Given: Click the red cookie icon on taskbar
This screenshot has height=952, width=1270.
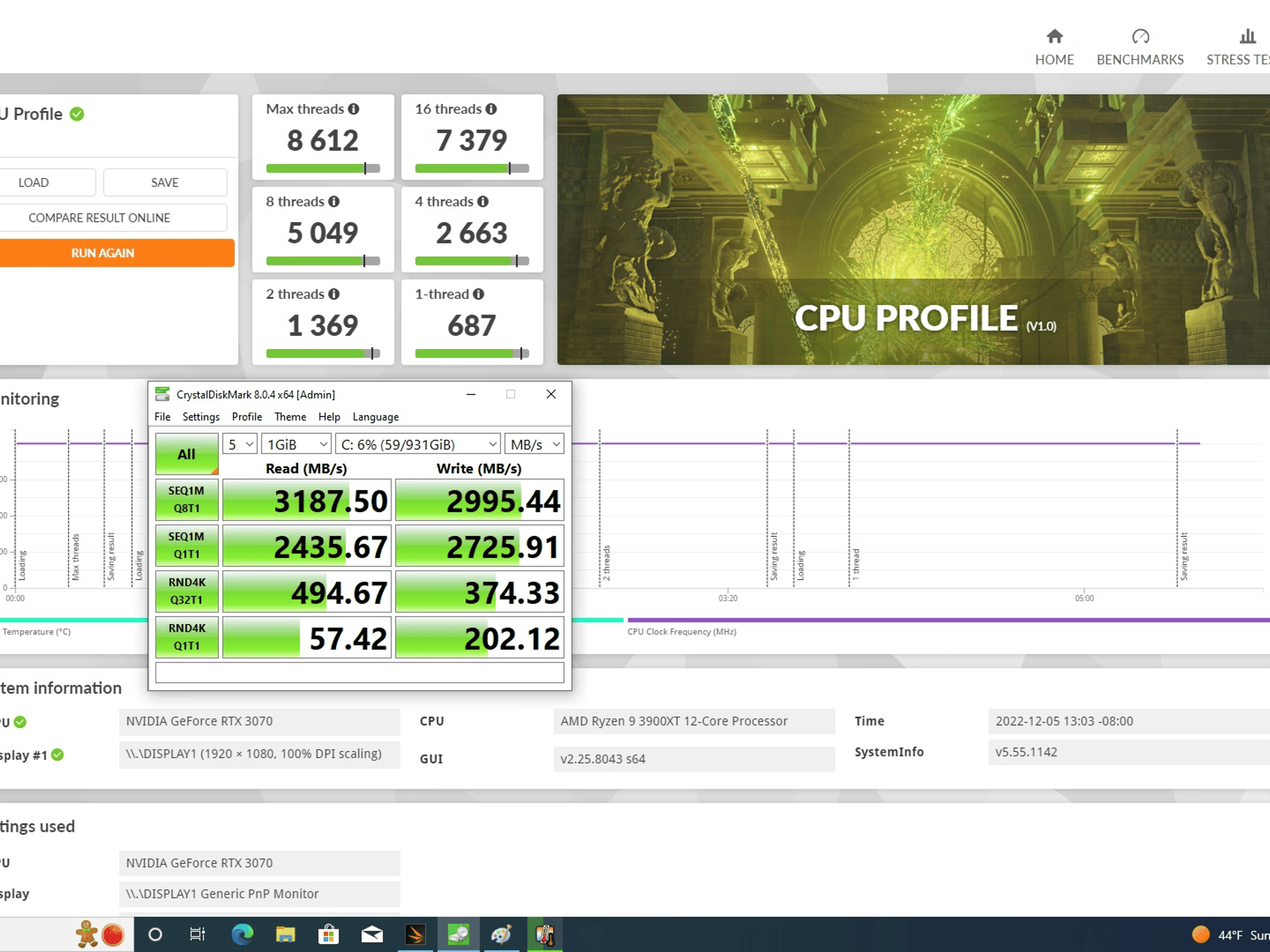Looking at the screenshot, I should [113, 935].
